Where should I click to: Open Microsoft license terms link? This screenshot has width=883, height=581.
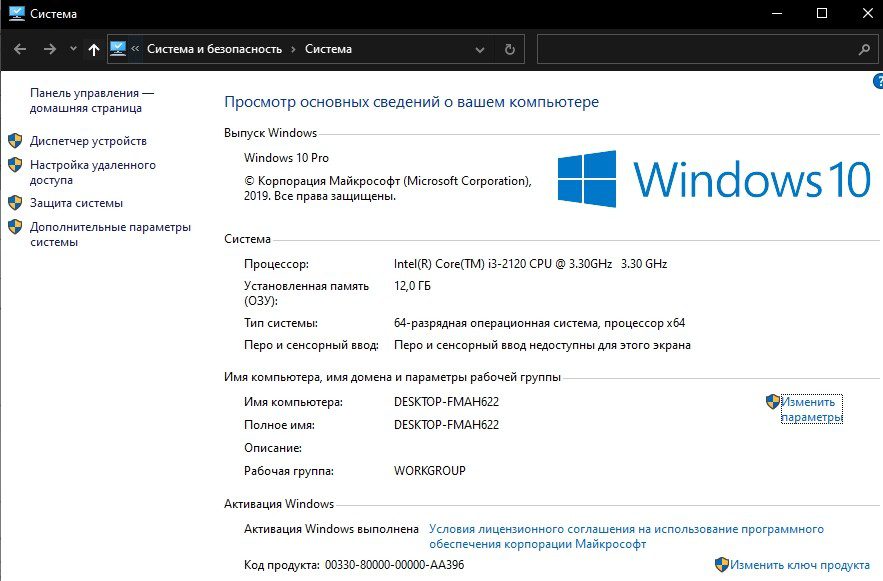click(626, 537)
